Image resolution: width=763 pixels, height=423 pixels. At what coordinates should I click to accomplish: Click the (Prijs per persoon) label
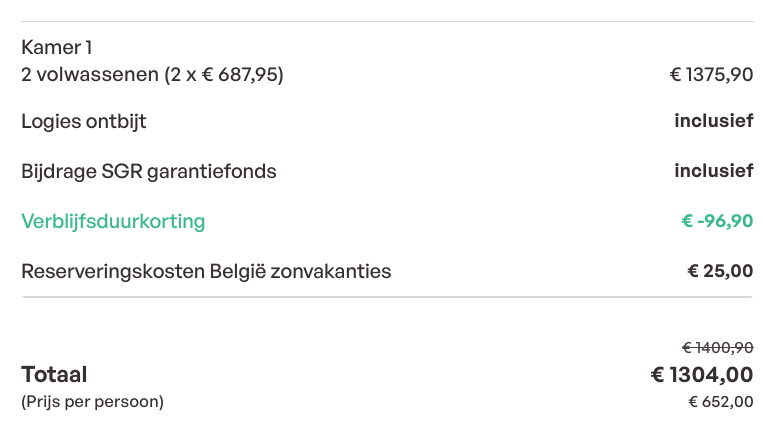92,402
